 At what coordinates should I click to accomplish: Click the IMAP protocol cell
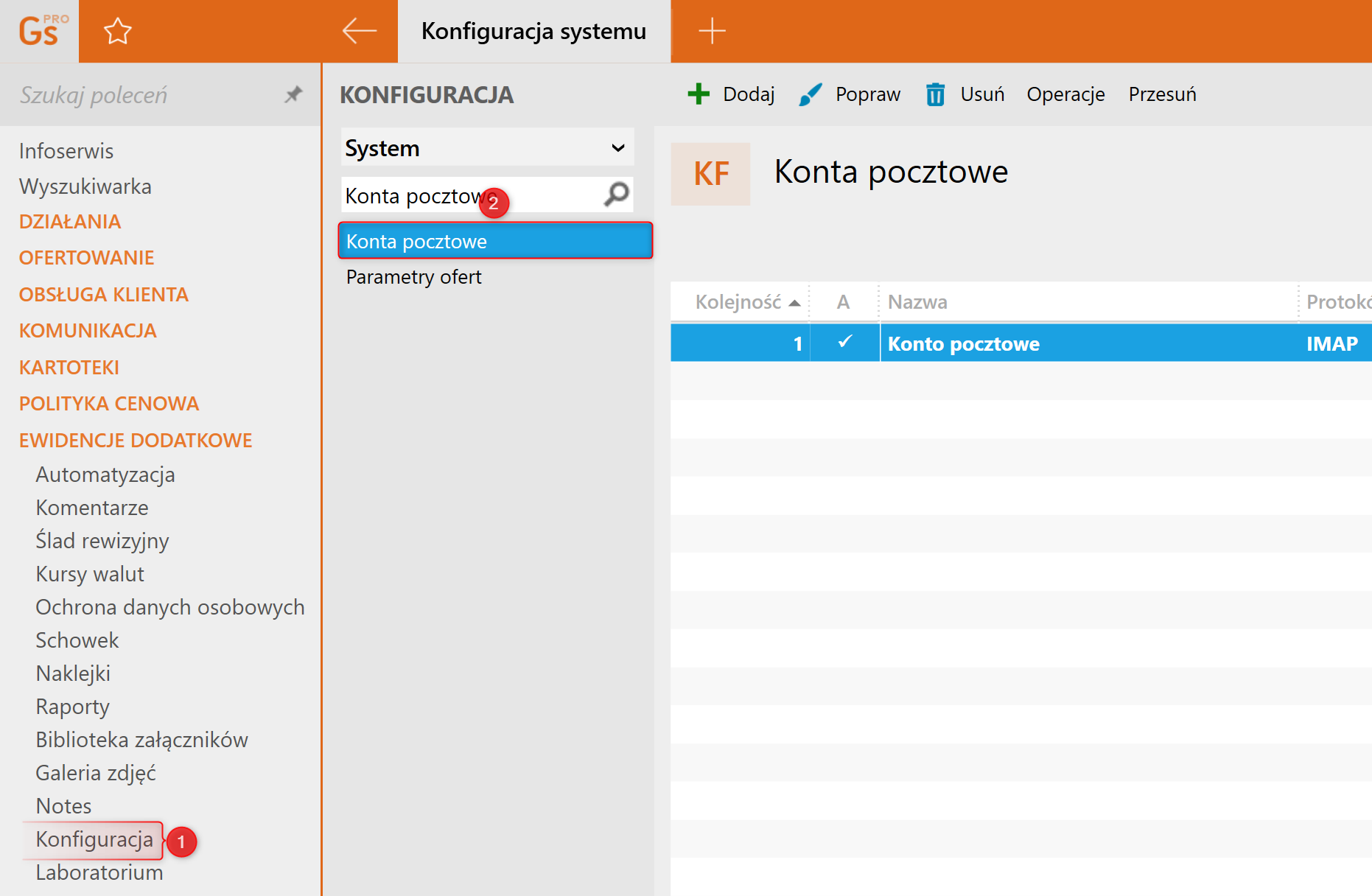pyautogui.click(x=1331, y=344)
